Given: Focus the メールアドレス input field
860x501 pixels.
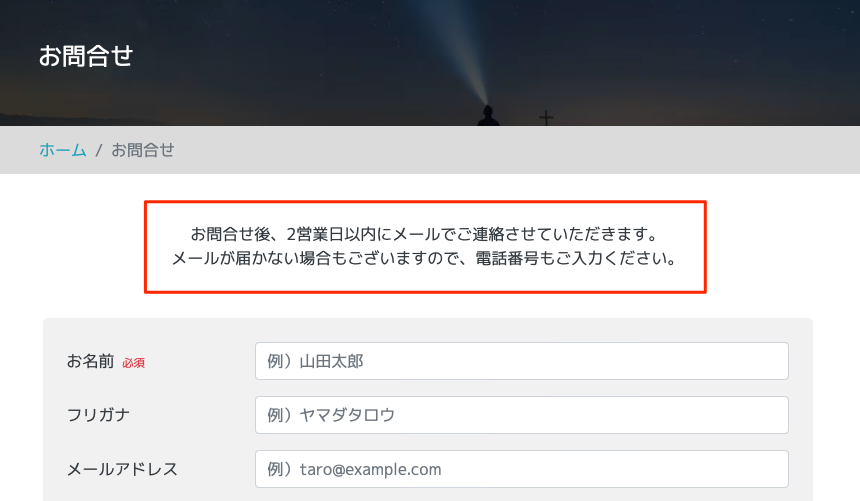Looking at the screenshot, I should [x=521, y=469].
